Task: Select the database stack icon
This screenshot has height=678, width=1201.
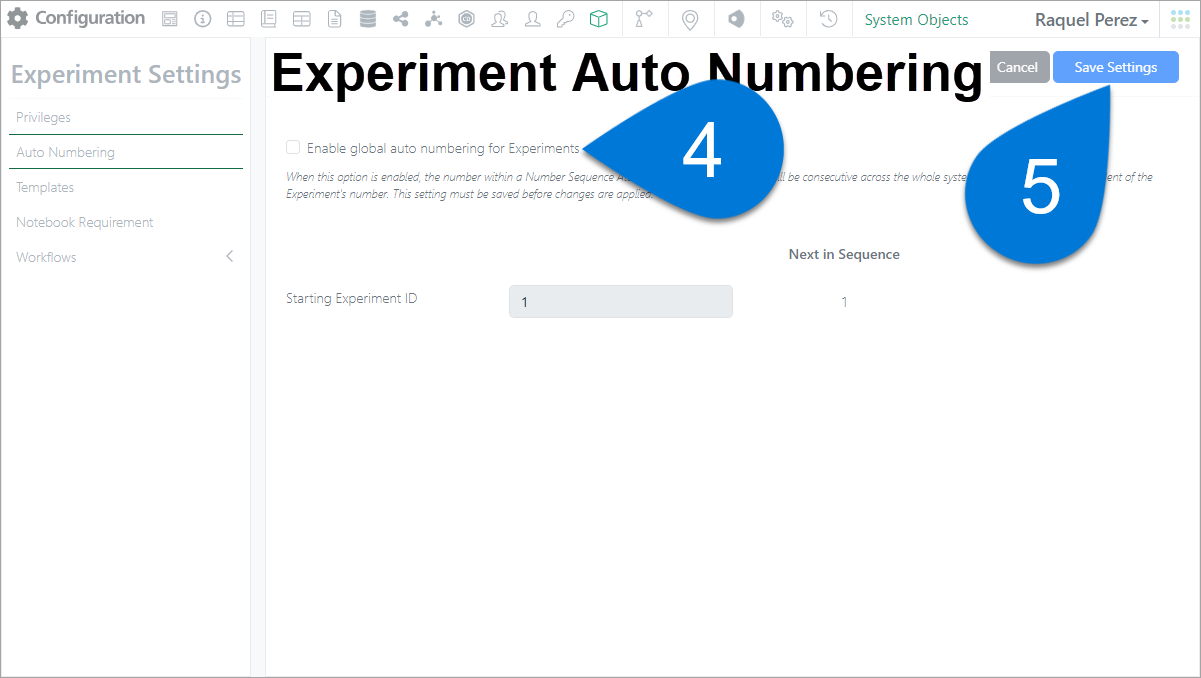Action: click(368, 19)
